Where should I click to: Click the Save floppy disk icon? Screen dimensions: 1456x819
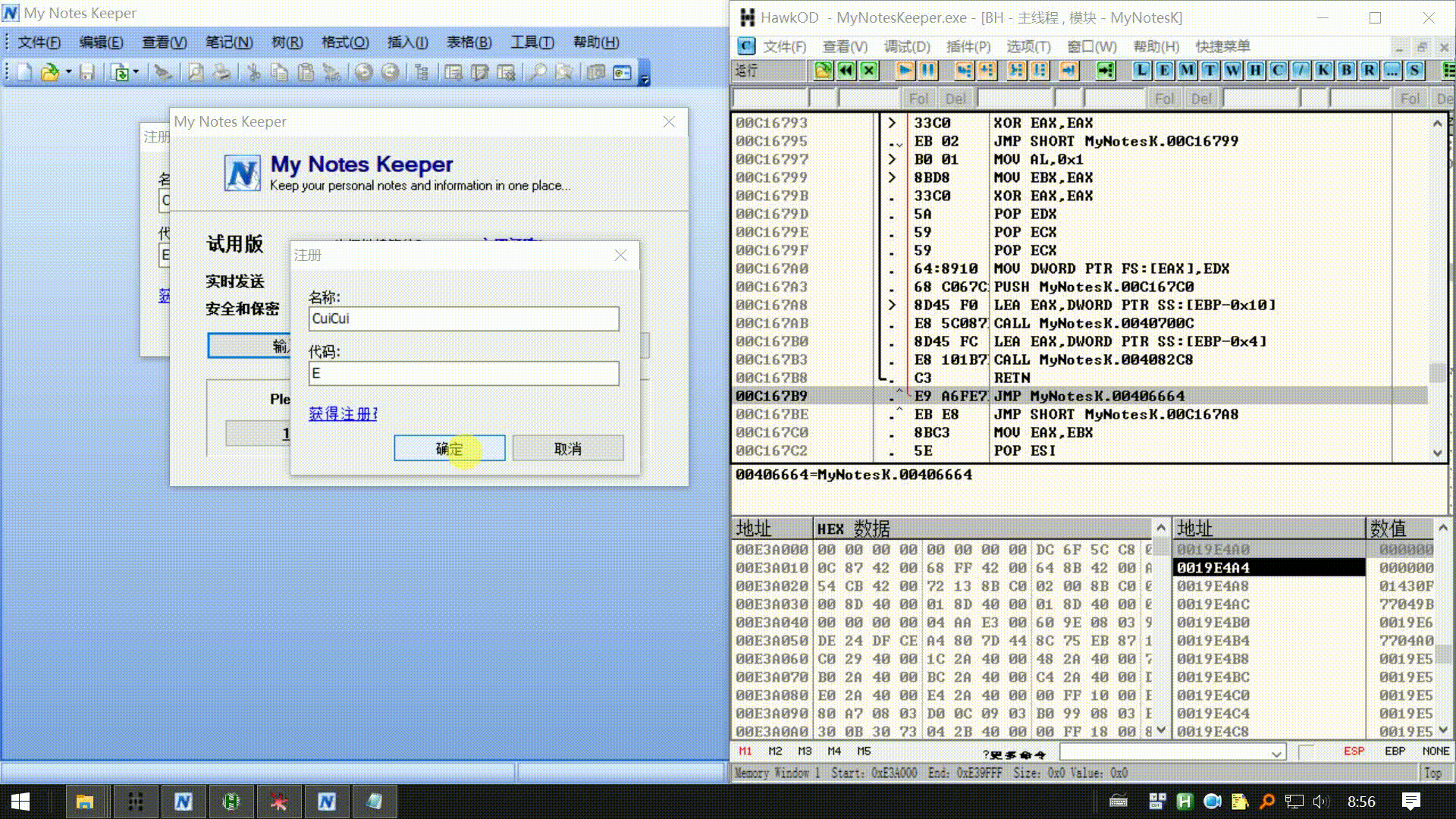pos(87,72)
